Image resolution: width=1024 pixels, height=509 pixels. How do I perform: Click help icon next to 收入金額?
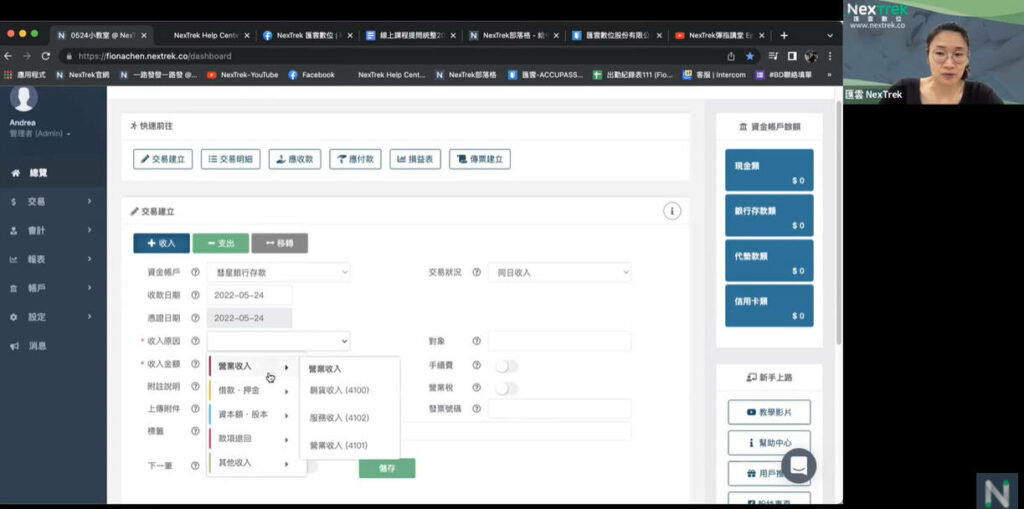point(195,364)
